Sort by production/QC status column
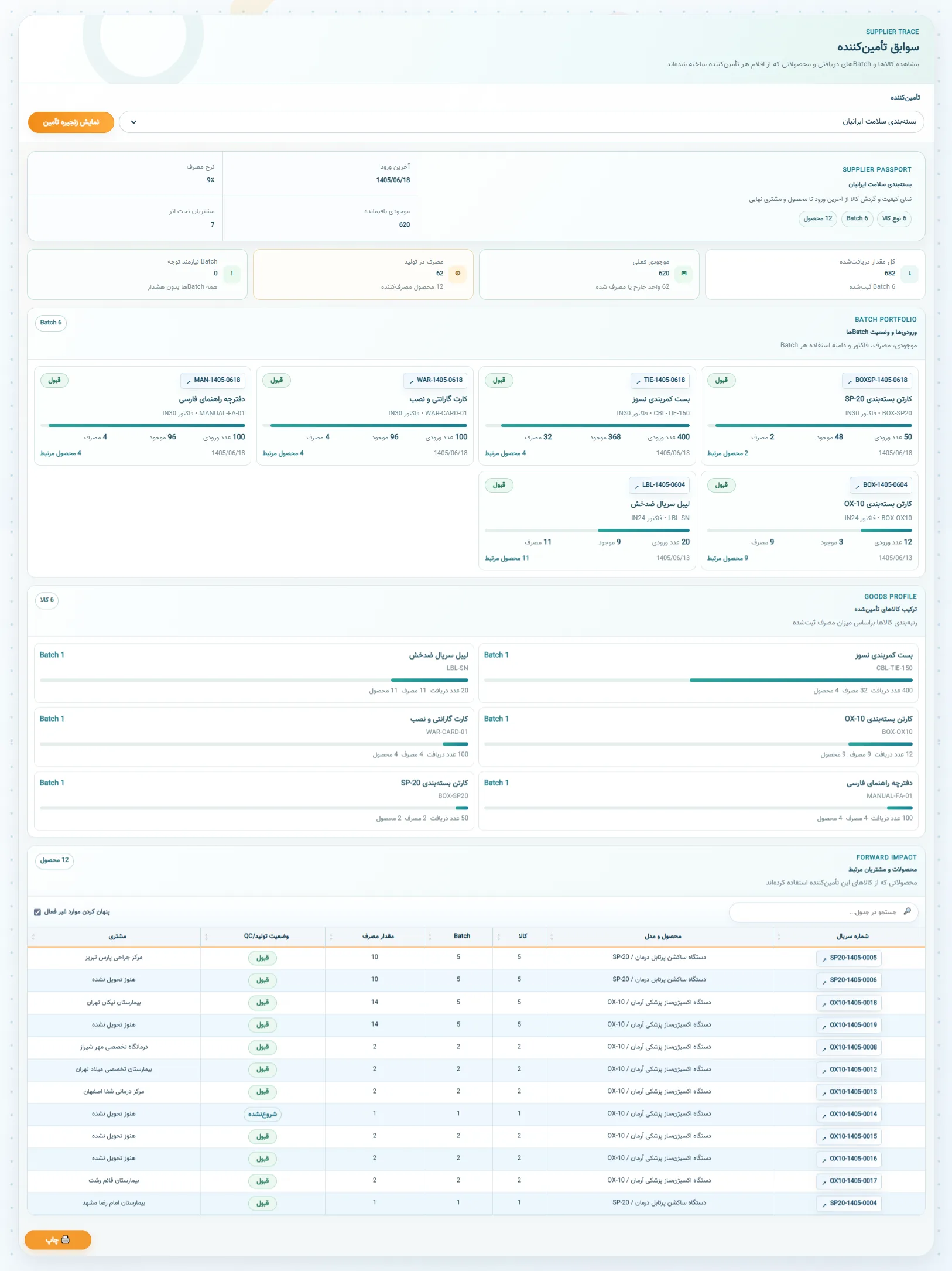 263,937
